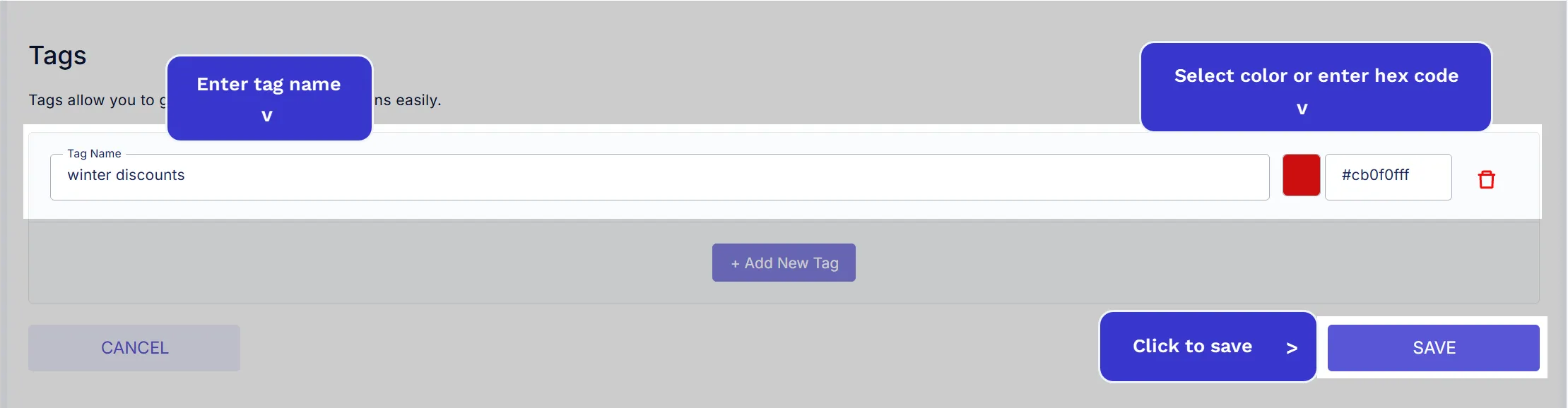Click the SAVE button
Viewport: 1568px width, 408px height.
pos(1433,347)
